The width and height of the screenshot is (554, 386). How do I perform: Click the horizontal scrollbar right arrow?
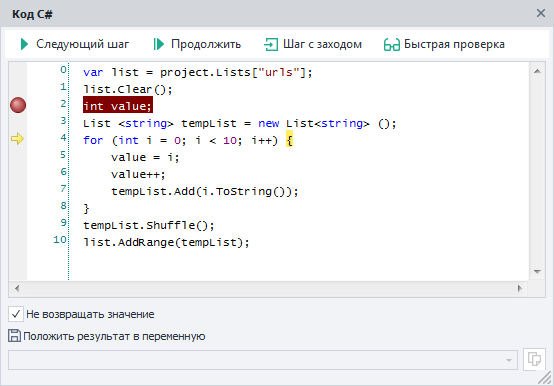click(519, 288)
